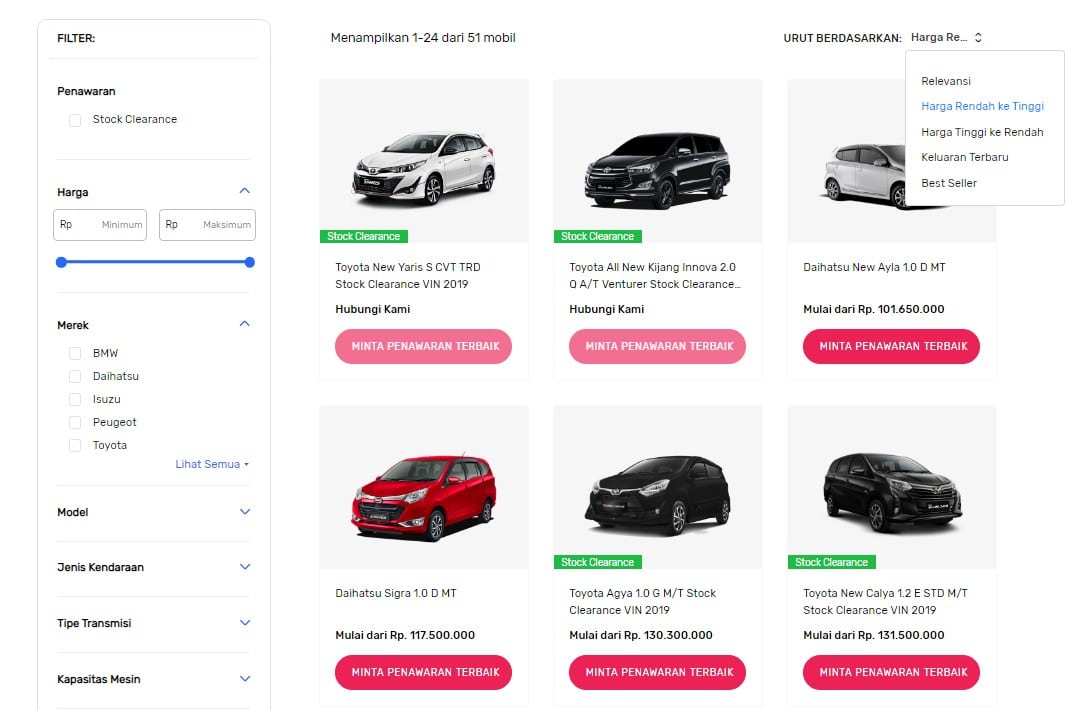Open the silver Daihatsu Ayla car image
The width and height of the screenshot is (1080, 710).
(865, 176)
